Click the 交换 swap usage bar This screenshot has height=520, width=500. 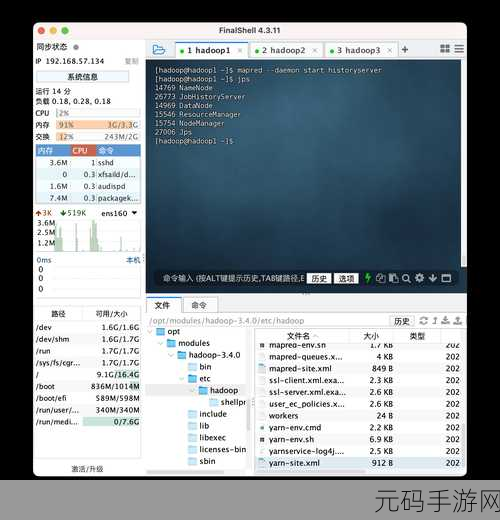pos(97,137)
